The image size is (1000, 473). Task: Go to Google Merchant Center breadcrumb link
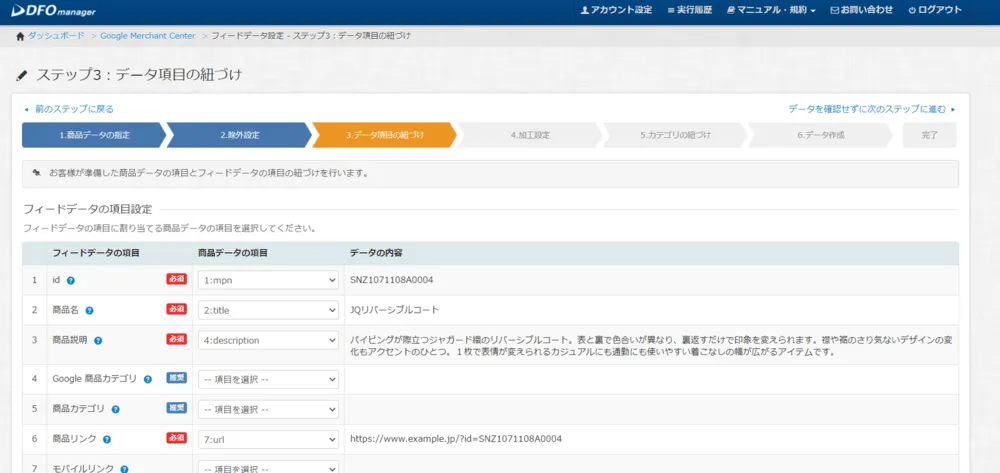148,36
